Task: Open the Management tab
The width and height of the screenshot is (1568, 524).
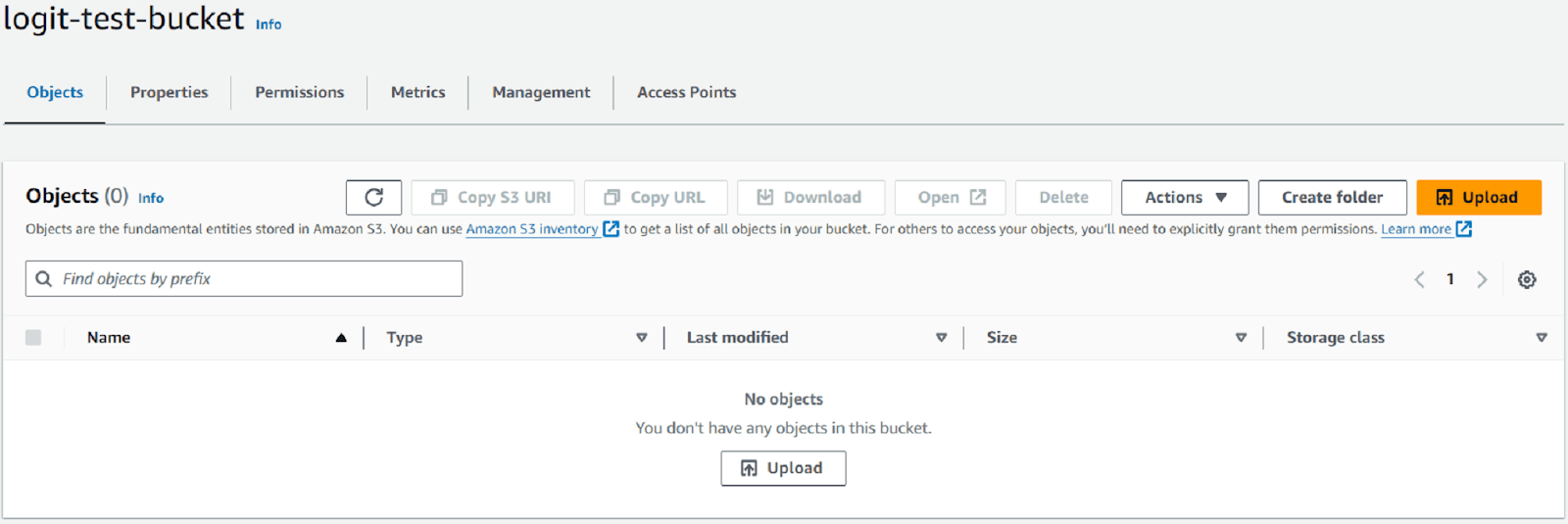Action: point(541,92)
